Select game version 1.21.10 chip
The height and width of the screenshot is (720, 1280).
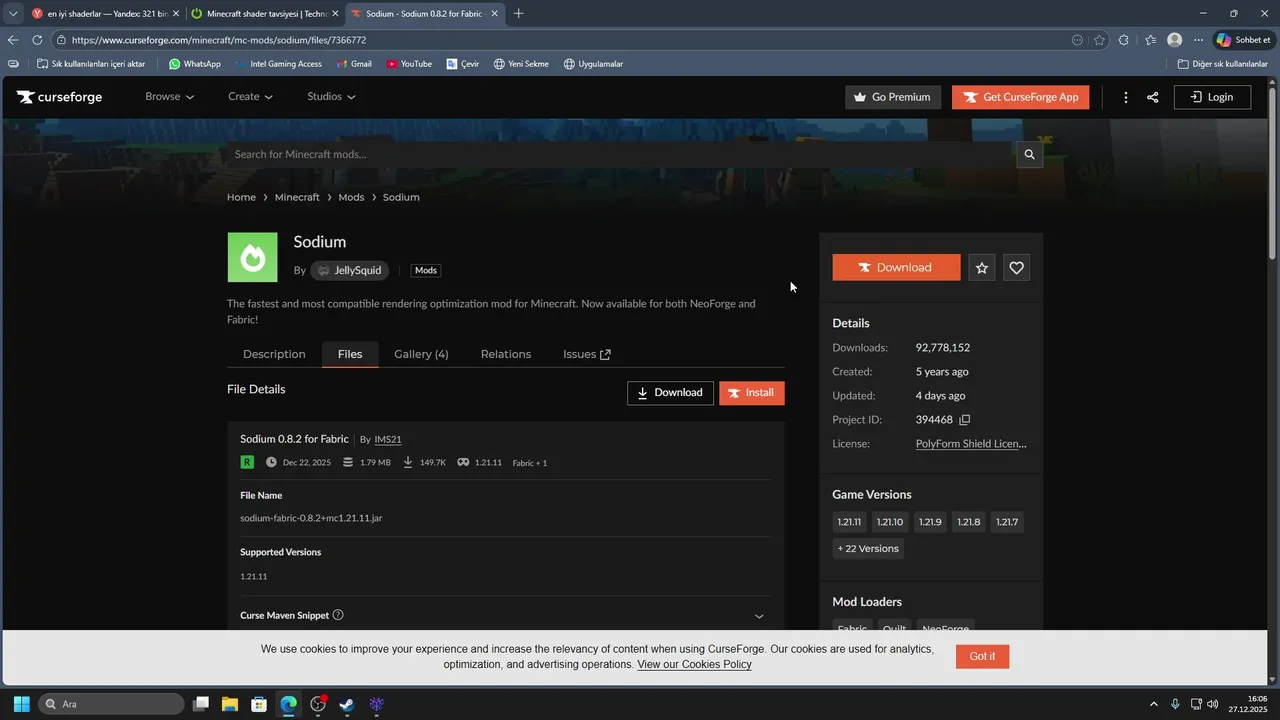coord(890,522)
